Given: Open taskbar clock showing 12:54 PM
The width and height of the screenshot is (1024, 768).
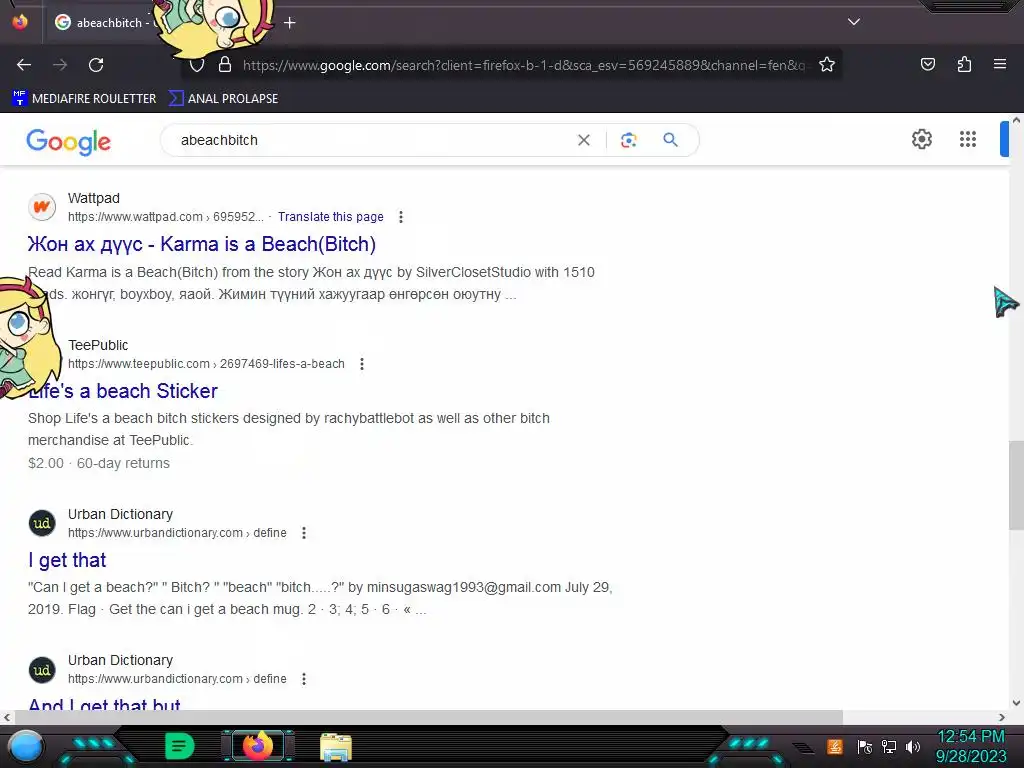Looking at the screenshot, I should pyautogui.click(x=971, y=746).
